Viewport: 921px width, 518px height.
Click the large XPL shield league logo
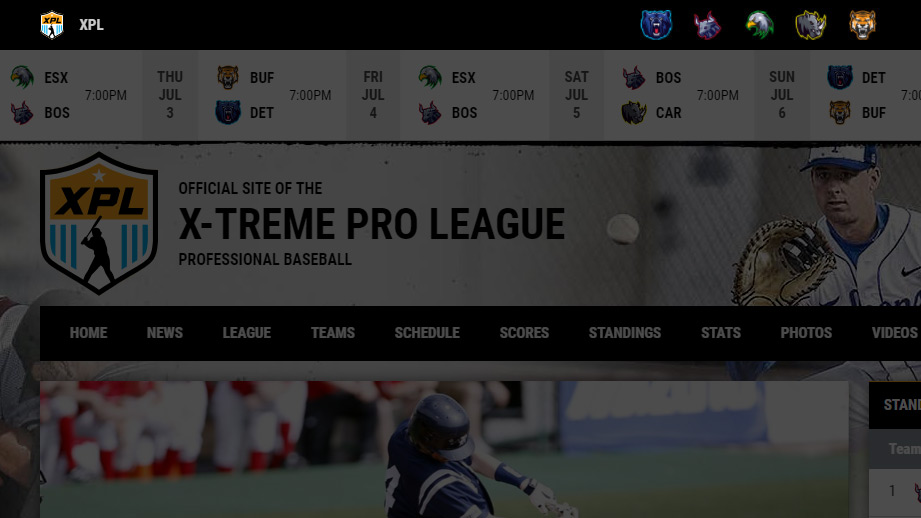coord(99,223)
